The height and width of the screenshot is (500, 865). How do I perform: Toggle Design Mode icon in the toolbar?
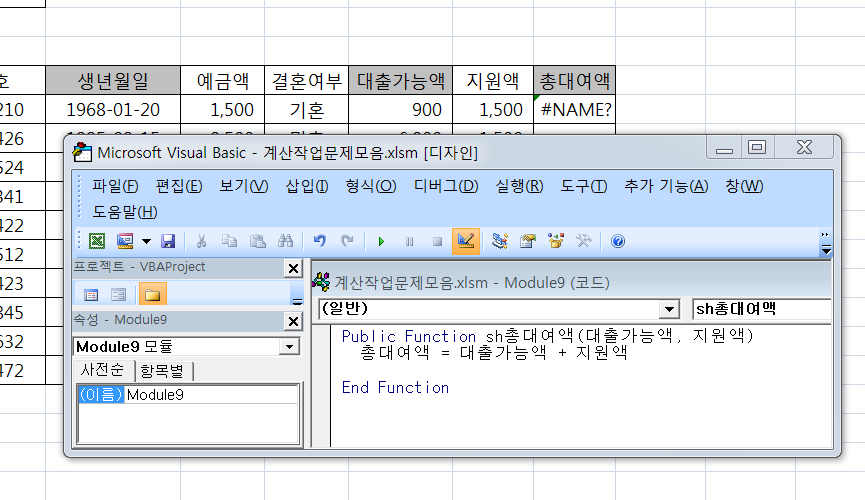point(465,241)
